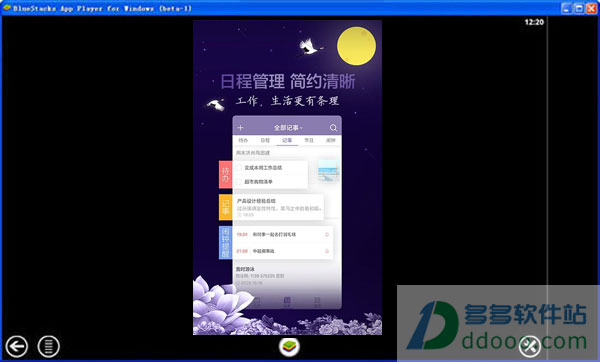Click the 工作、生活更有条理 subtitle
Screen dimensions: 600x362
tap(287, 101)
